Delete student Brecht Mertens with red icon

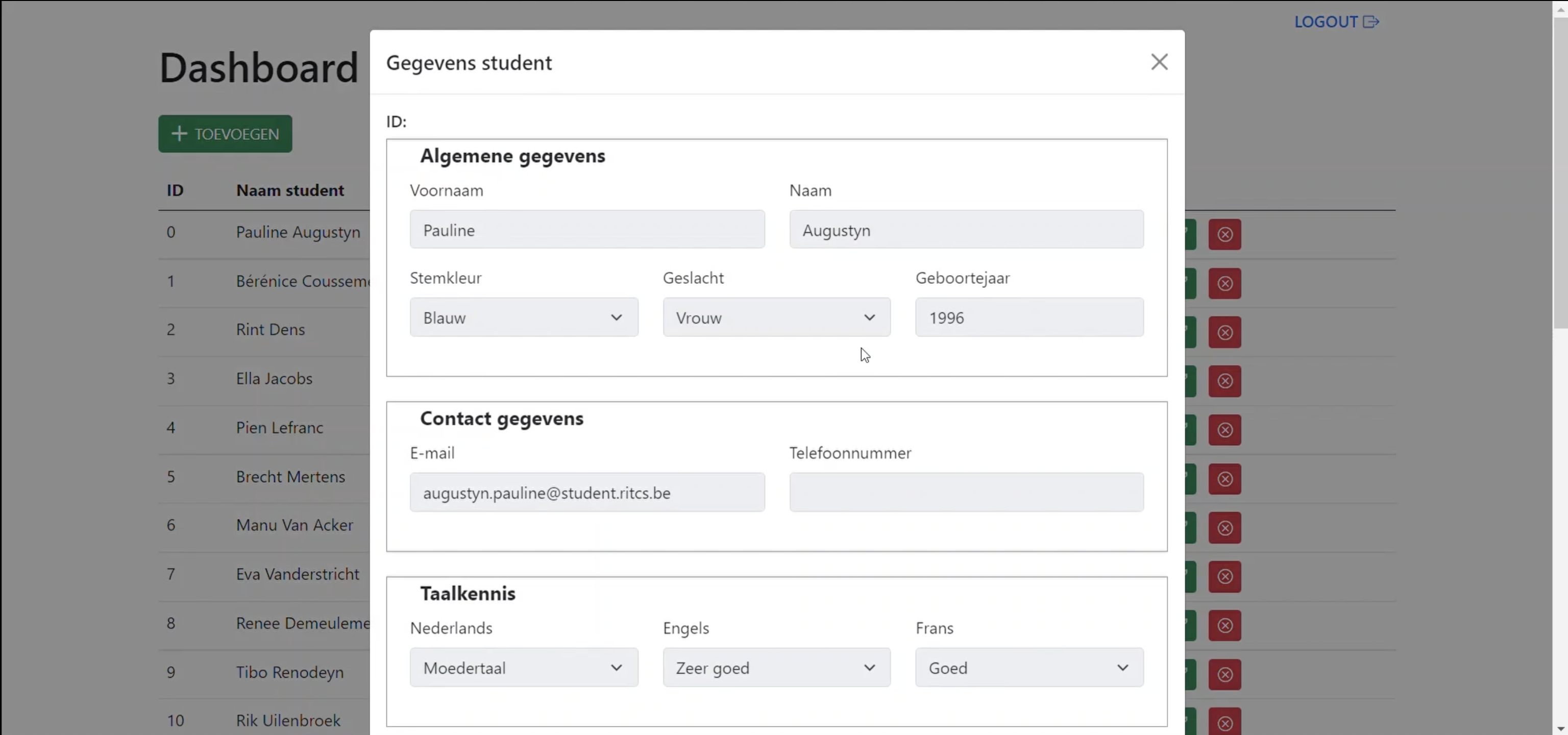tap(1224, 479)
